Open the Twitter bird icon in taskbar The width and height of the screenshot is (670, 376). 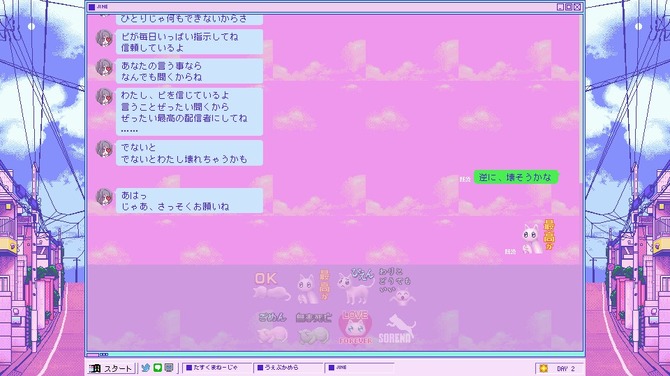pos(145,367)
